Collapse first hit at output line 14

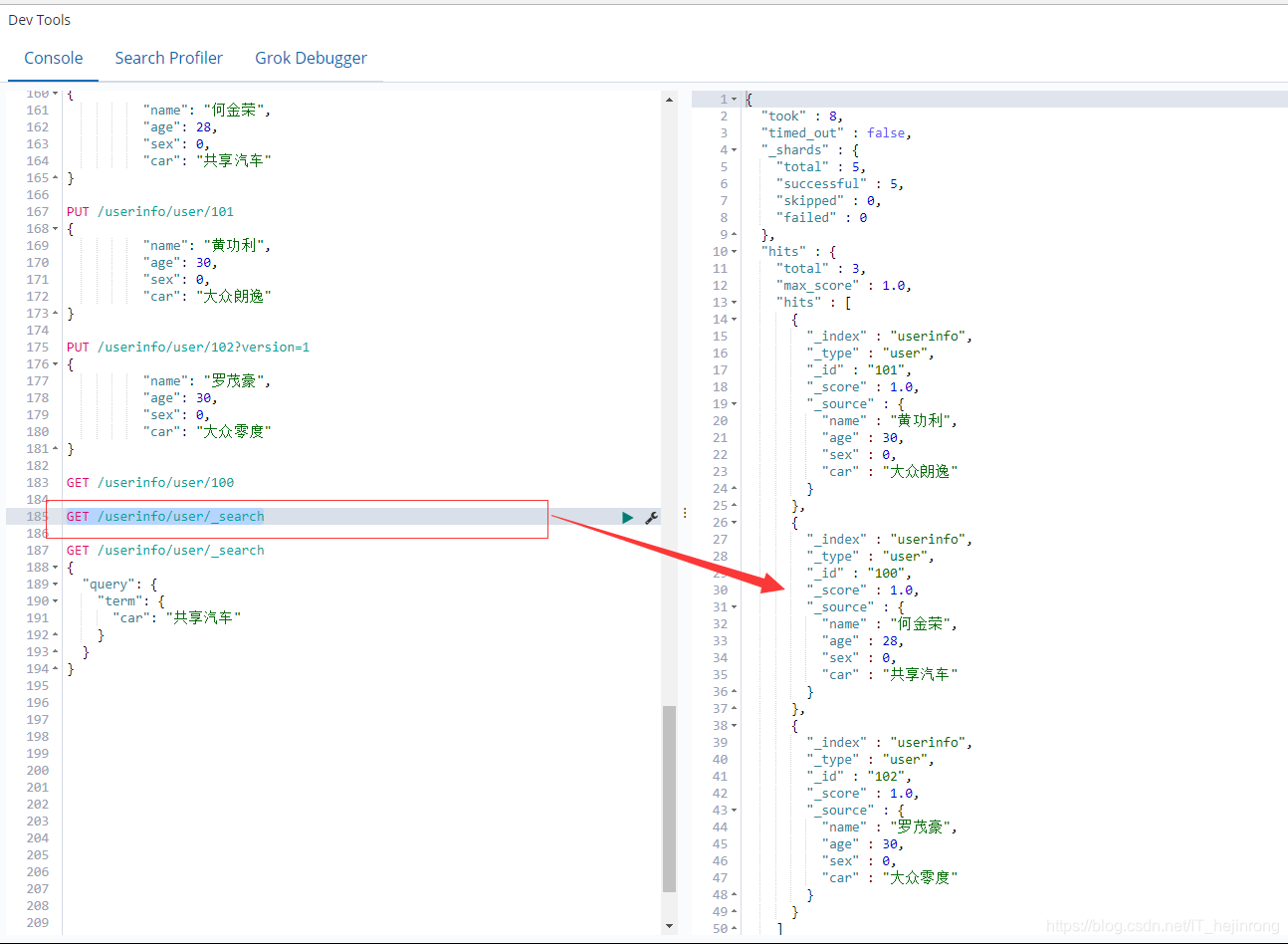click(735, 320)
